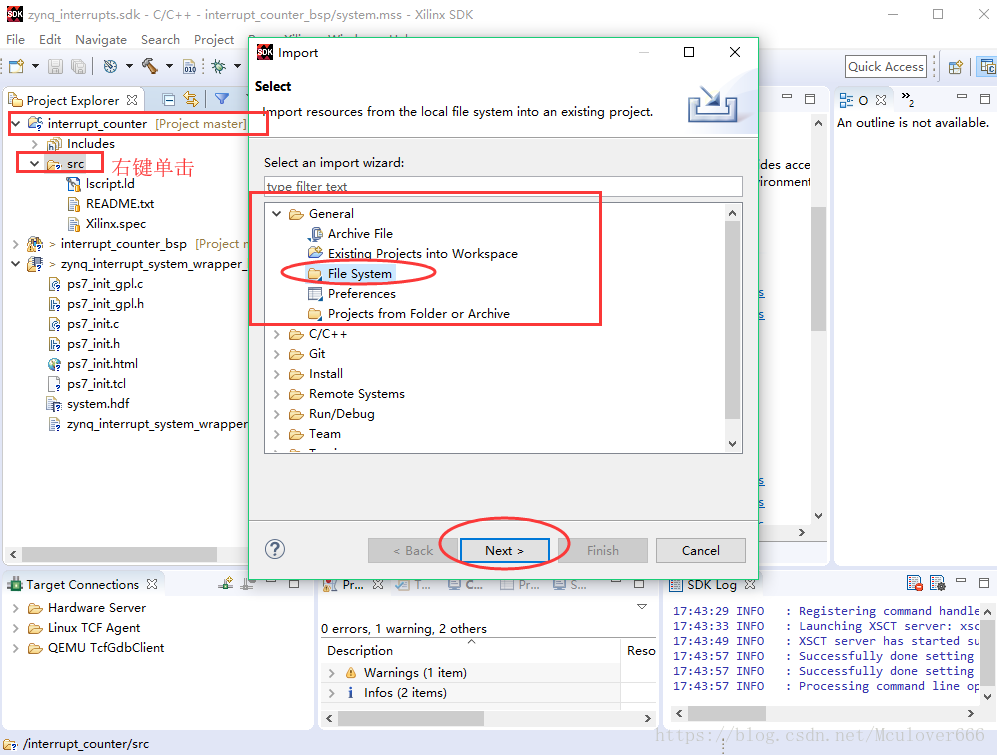Collapse the interrupt_counter project node
Viewport: 997px width, 755px height.
click(16, 123)
